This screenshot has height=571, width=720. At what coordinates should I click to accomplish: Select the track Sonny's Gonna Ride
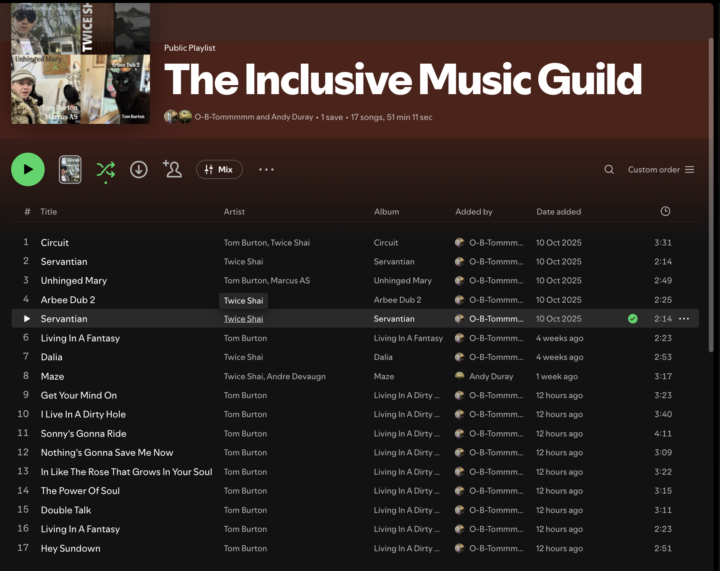(83, 433)
